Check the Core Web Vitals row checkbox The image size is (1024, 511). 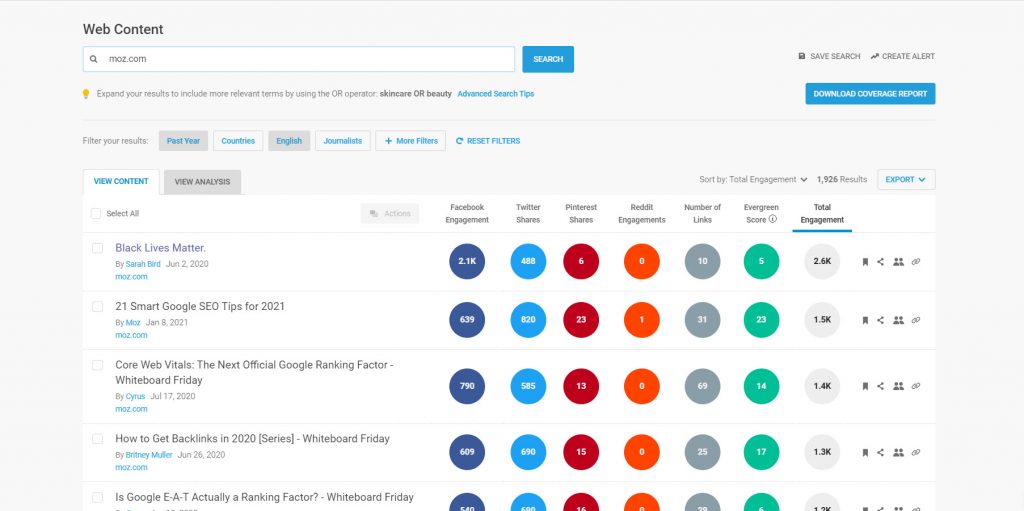tap(97, 365)
